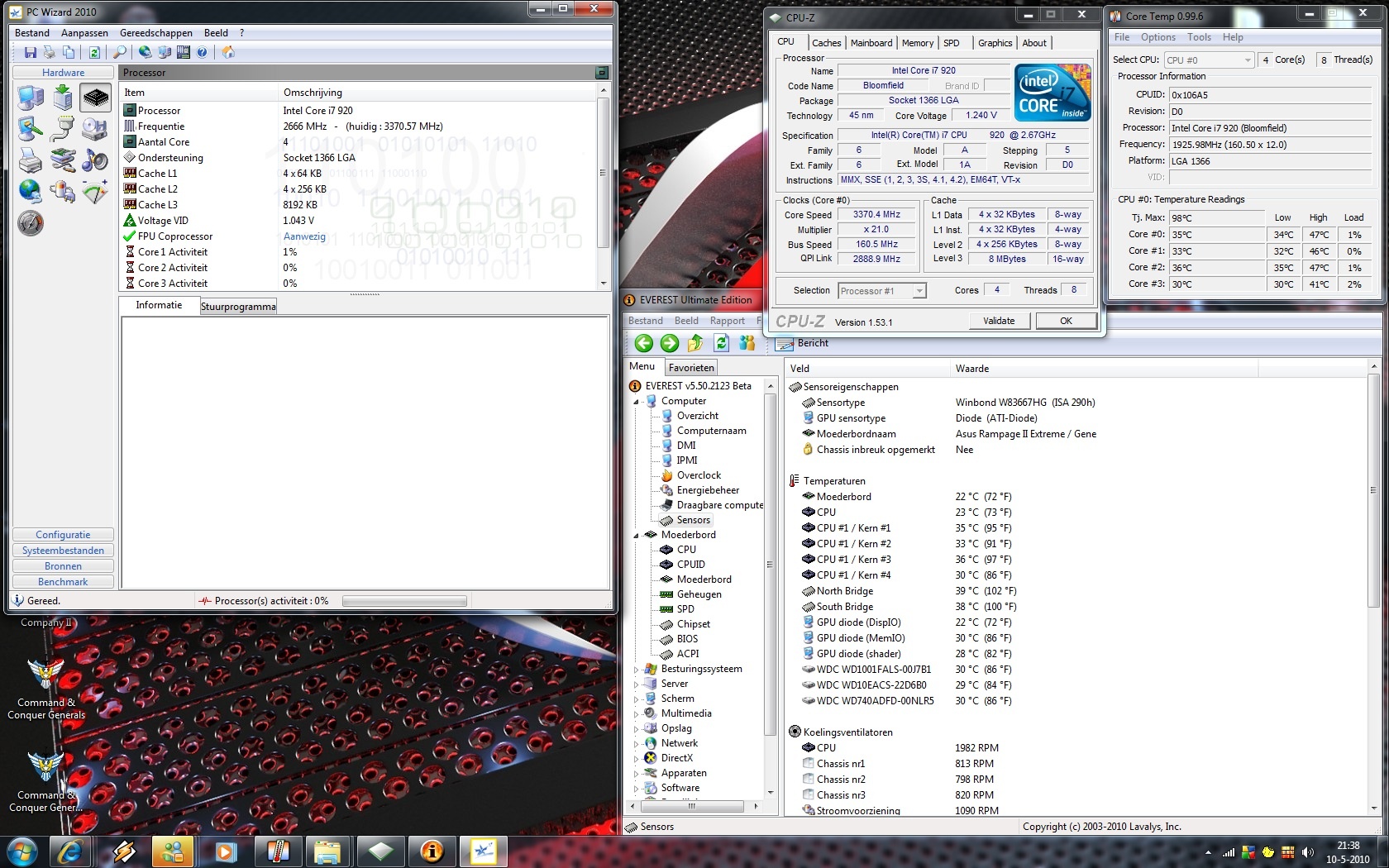
Task: Select the Voltage VID row in PC Wizard
Action: (x=360, y=221)
